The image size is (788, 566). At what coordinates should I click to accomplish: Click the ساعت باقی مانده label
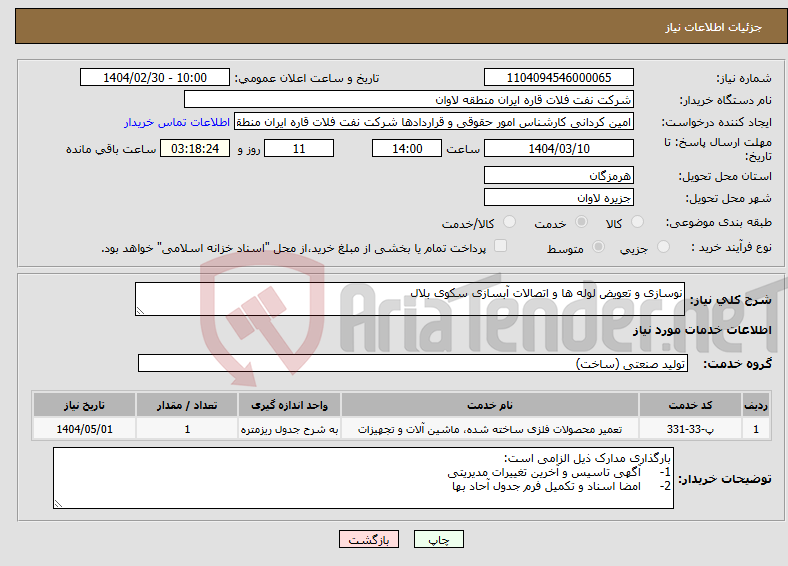(111, 149)
